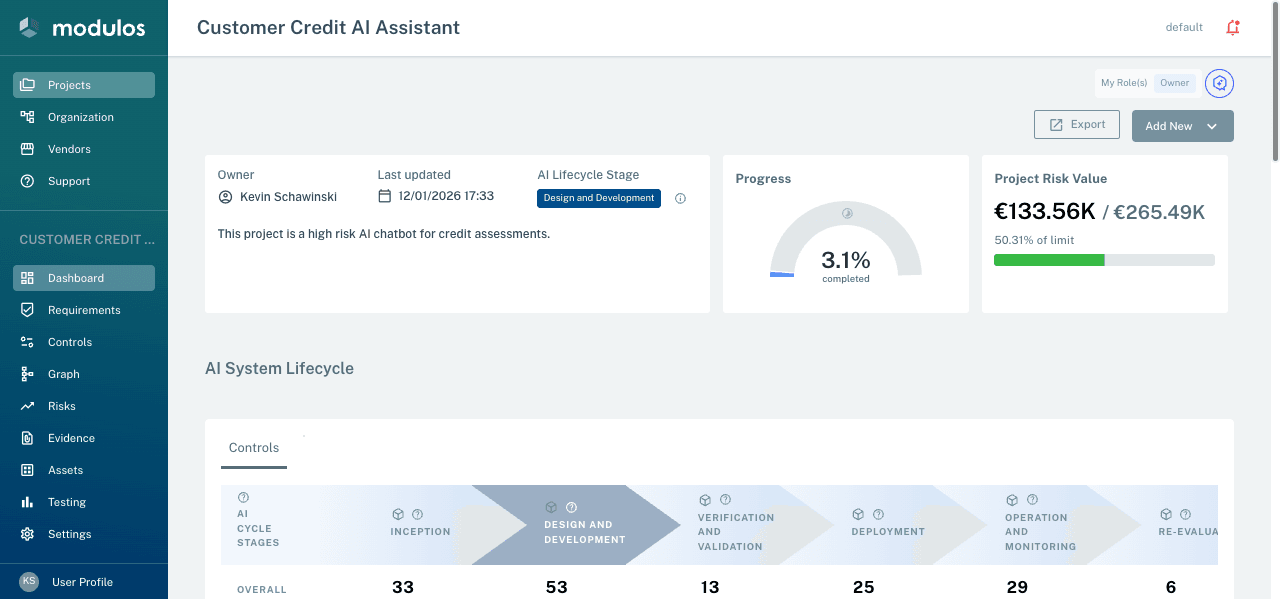This screenshot has height=599, width=1280.
Task: Select the Assets sidebar icon
Action: [31, 469]
